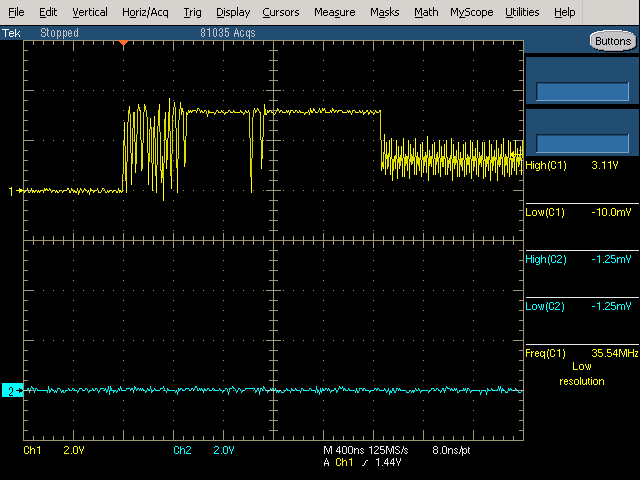Click the 81035 Acqs counter
Image resolution: width=640 pixels, height=480 pixels.
click(228, 33)
